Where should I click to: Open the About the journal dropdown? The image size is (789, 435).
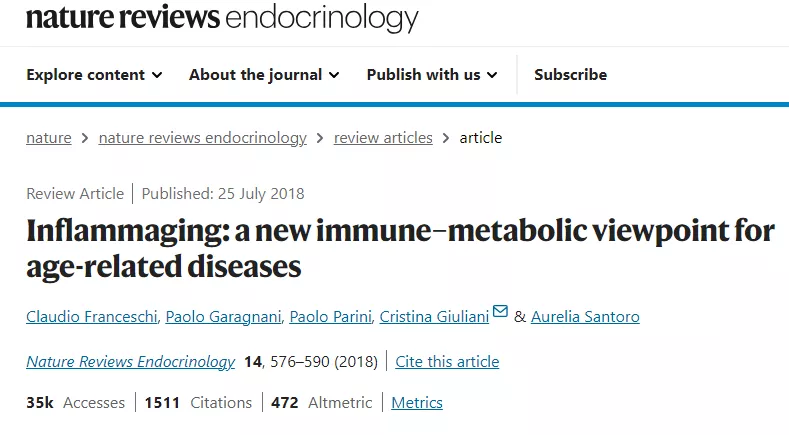click(264, 75)
